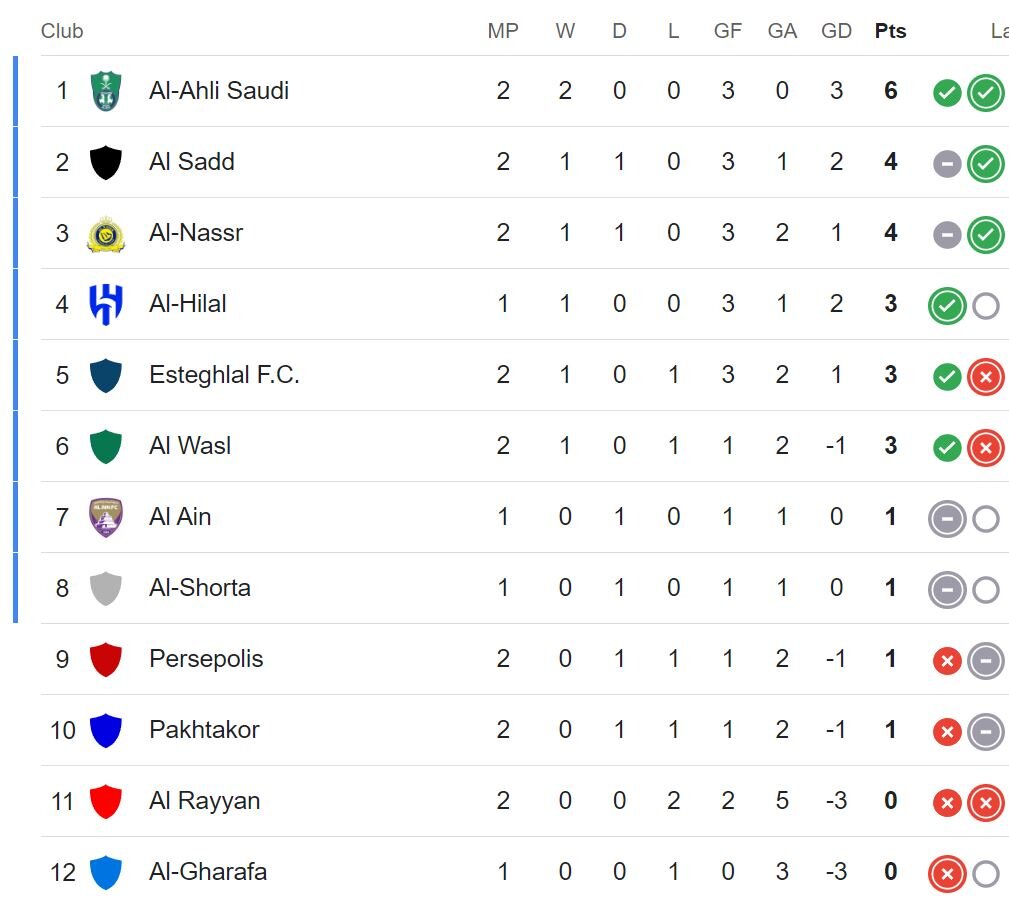The image size is (1009, 898).
Task: Click Esteghlal F.C.'s latest loss icon
Action: pyautogui.click(x=986, y=377)
